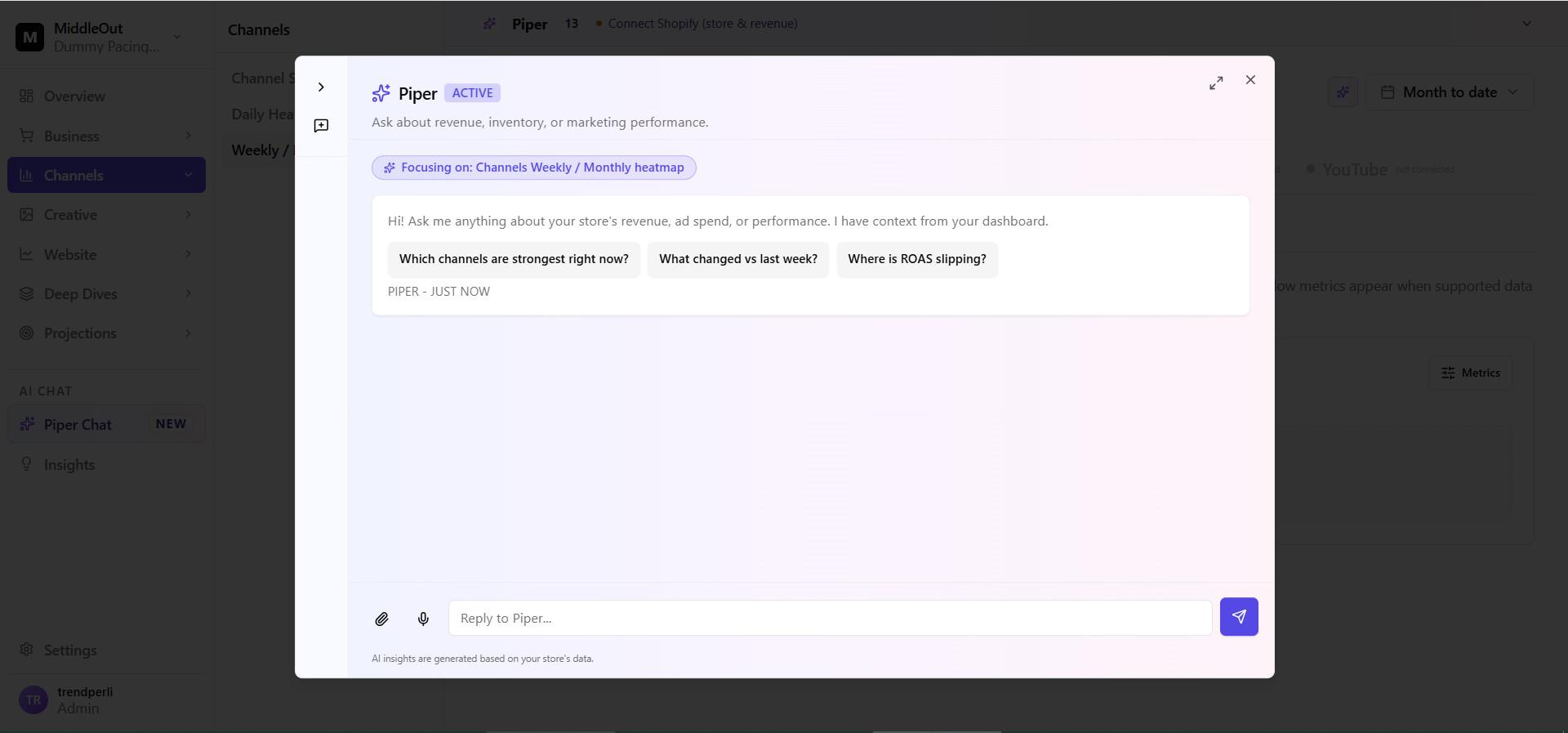This screenshot has height=733, width=1568.
Task: Expand the Creative submenu chevron
Action: tap(188, 215)
